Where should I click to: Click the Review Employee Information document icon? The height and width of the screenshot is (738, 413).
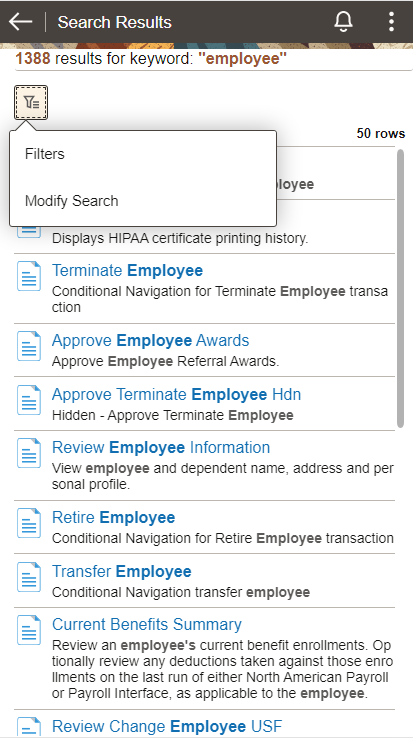point(29,453)
